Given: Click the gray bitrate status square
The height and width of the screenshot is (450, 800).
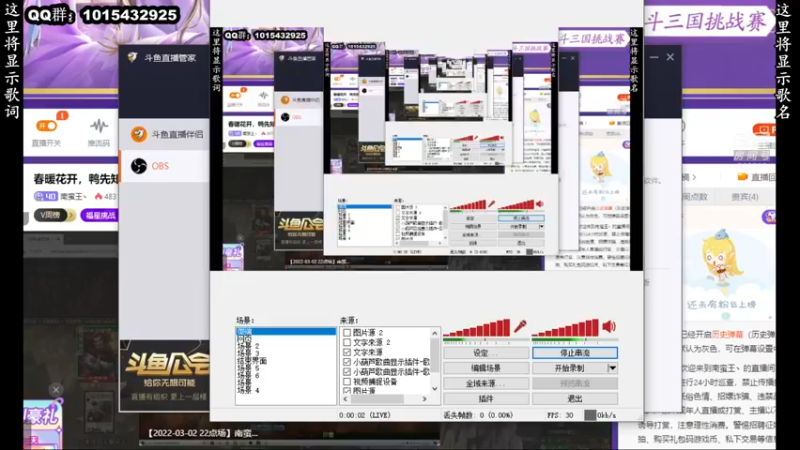Looking at the screenshot, I should tap(590, 415).
